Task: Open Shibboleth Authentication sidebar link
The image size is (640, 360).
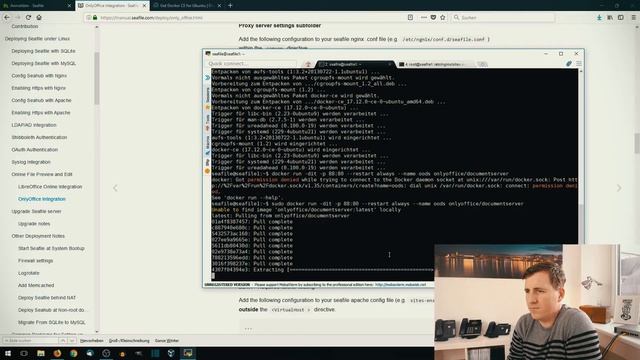Action: (39, 137)
